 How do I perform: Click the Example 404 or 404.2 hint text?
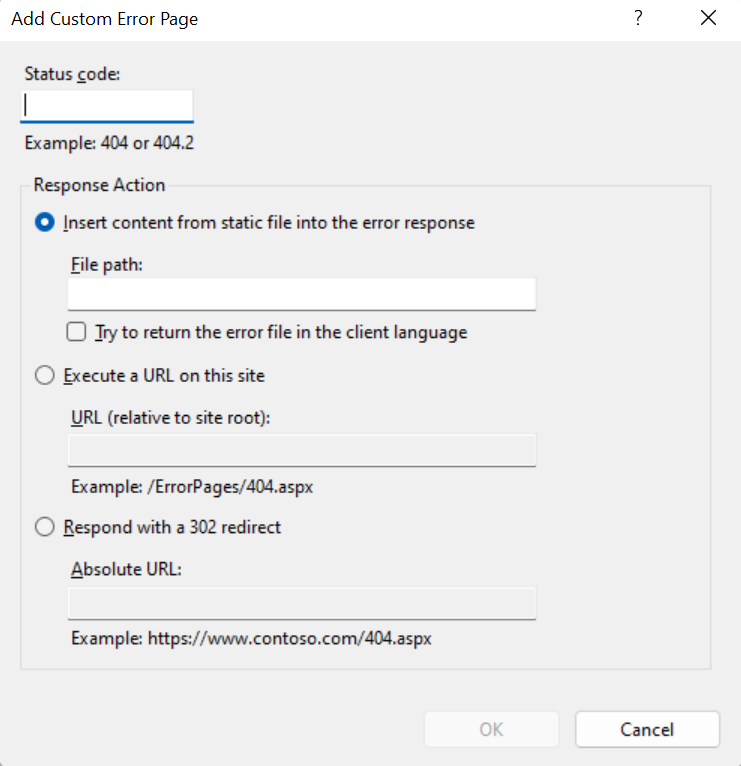click(x=109, y=143)
